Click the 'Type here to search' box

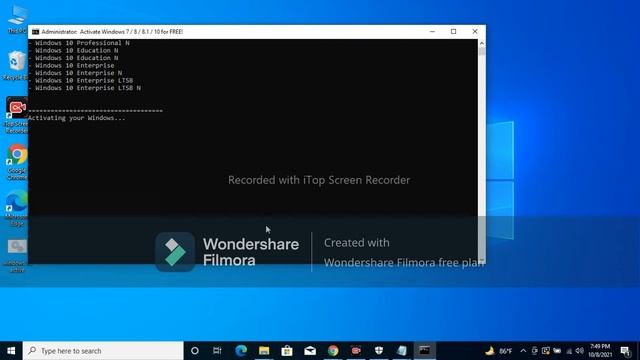[x=103, y=351]
